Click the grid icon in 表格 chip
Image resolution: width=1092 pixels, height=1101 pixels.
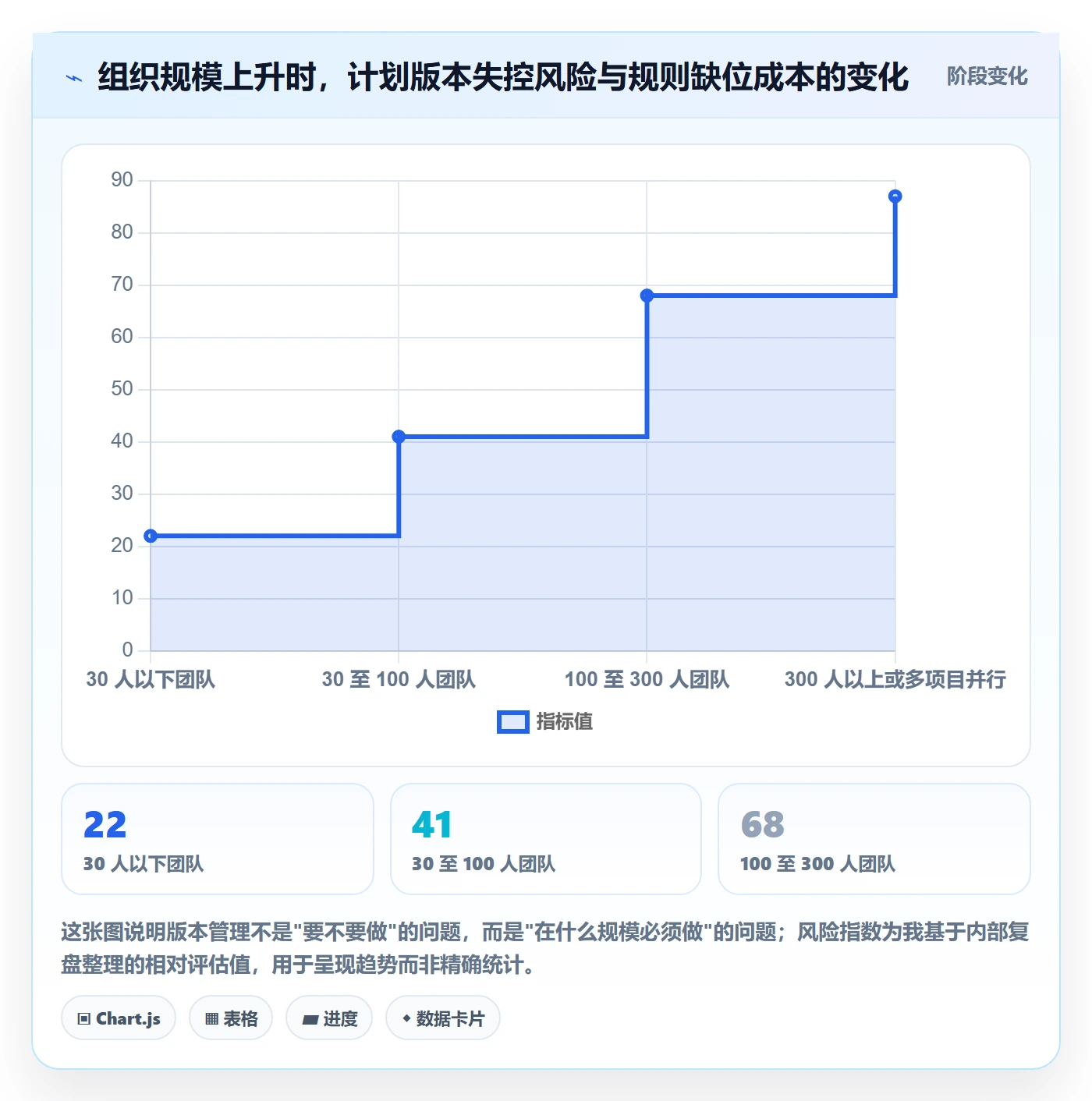211,1018
